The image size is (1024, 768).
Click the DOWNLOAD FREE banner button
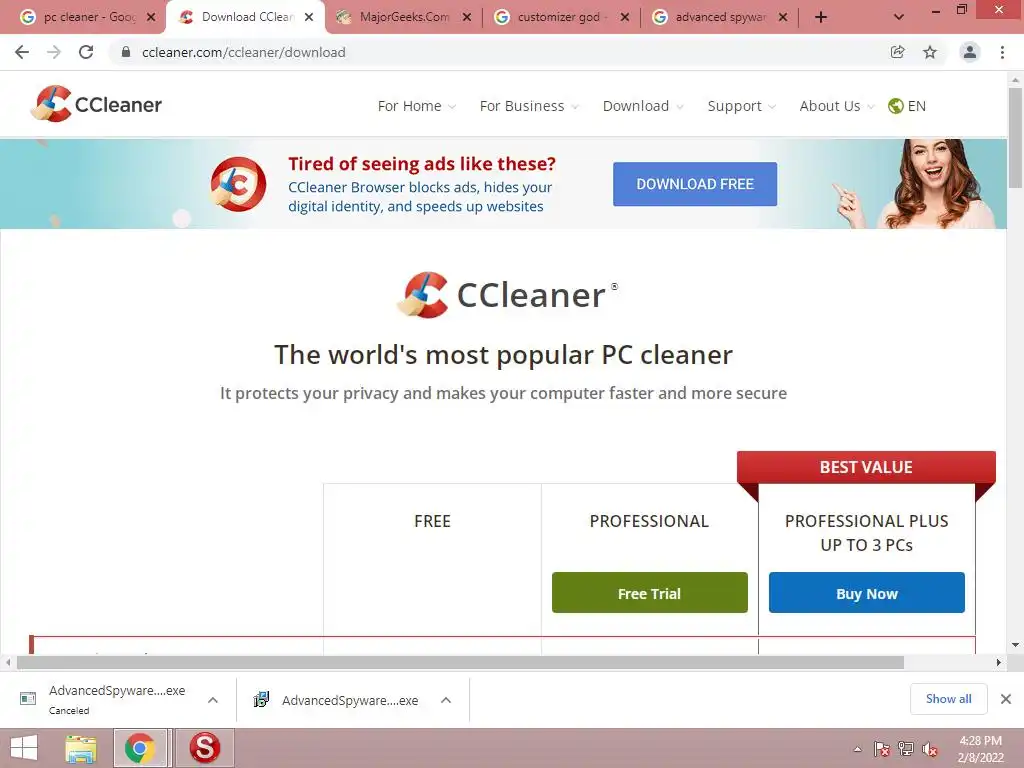[x=695, y=184]
